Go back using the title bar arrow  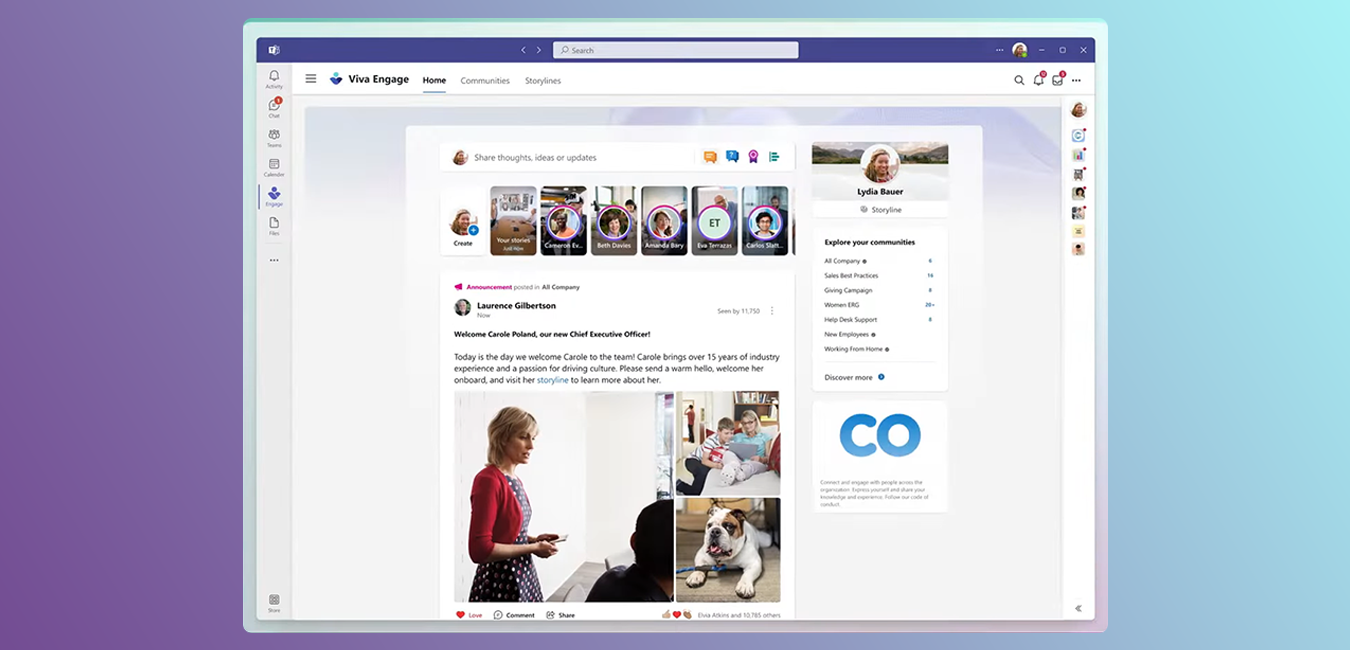click(522, 50)
